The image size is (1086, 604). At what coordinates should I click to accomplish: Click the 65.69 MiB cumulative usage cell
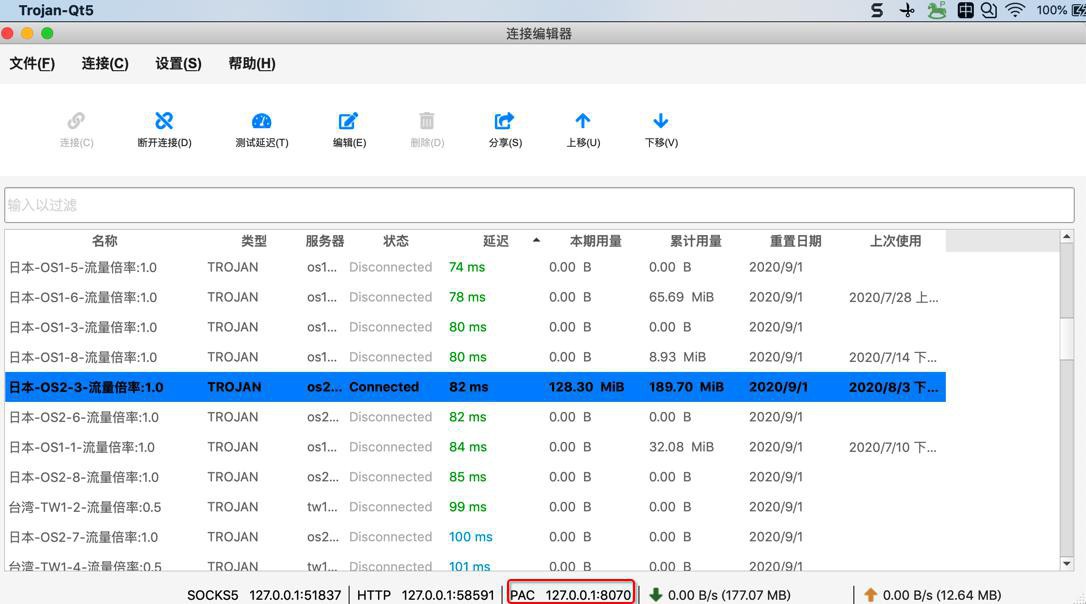pyautogui.click(x=681, y=297)
